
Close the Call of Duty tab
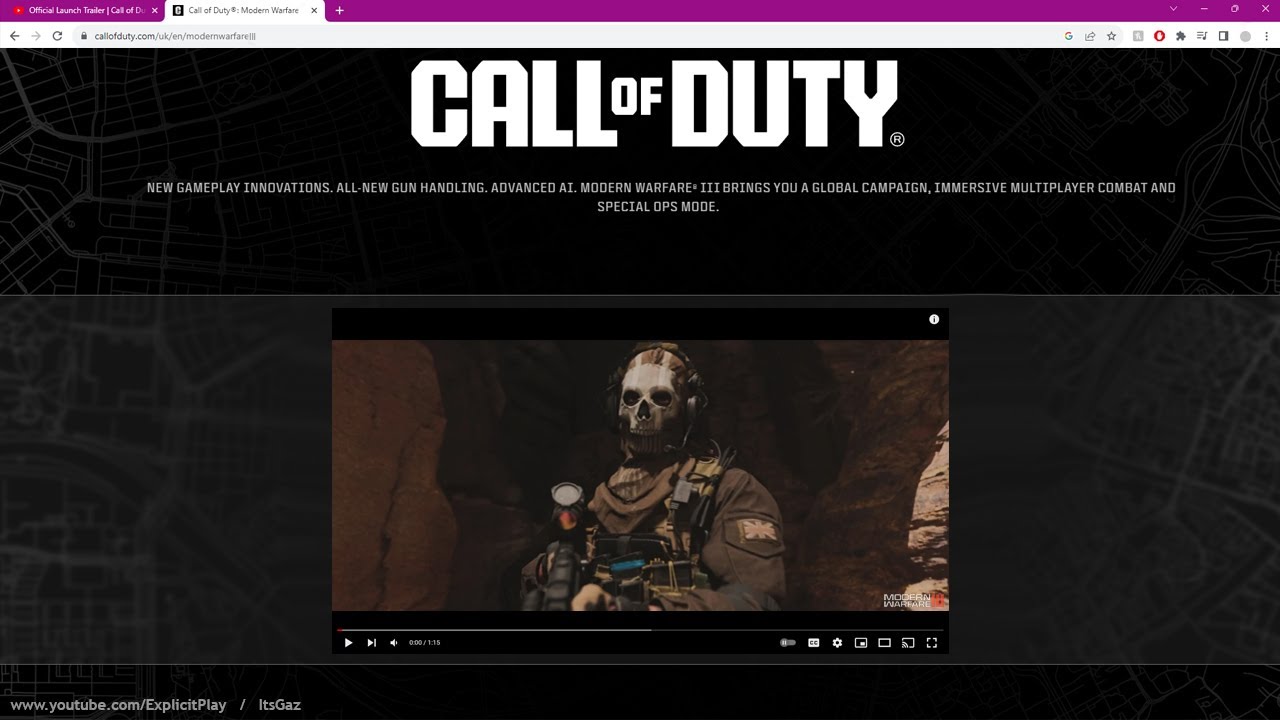point(314,10)
